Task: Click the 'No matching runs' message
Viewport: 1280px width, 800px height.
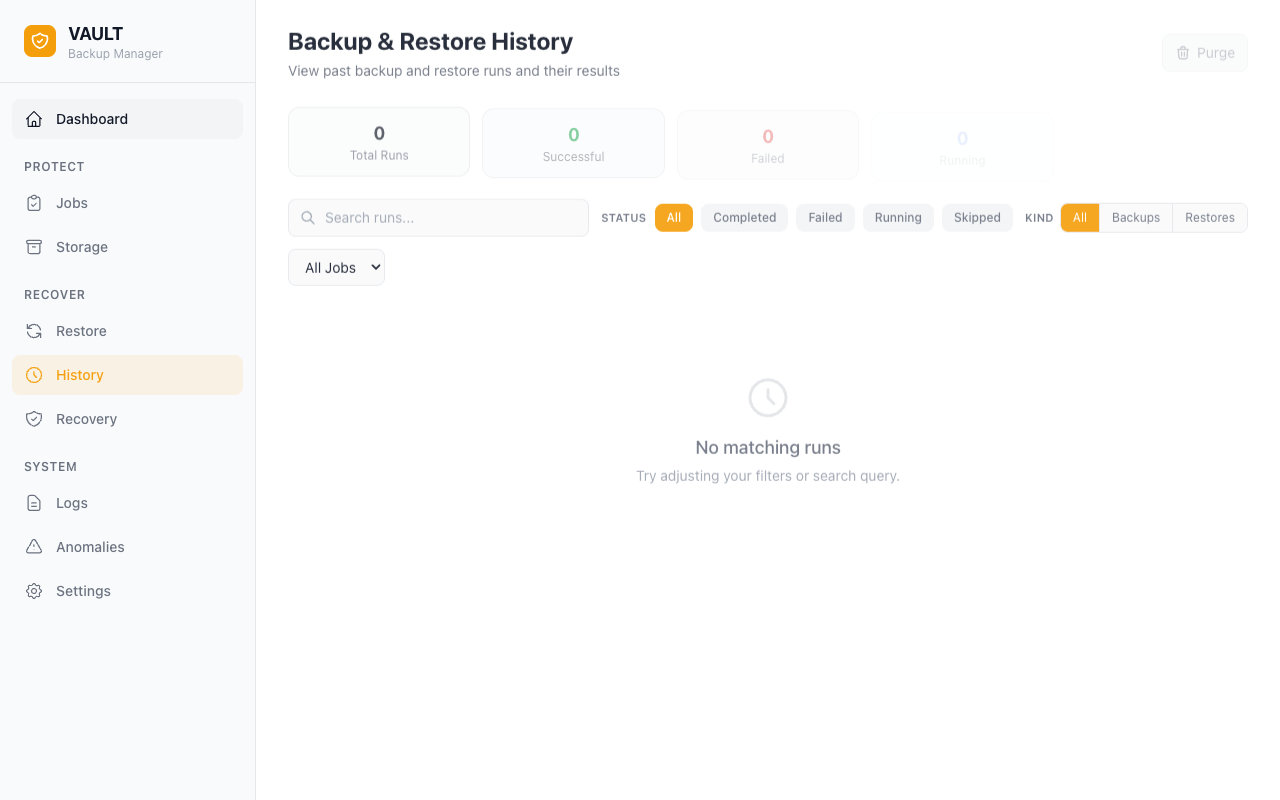Action: tap(768, 448)
